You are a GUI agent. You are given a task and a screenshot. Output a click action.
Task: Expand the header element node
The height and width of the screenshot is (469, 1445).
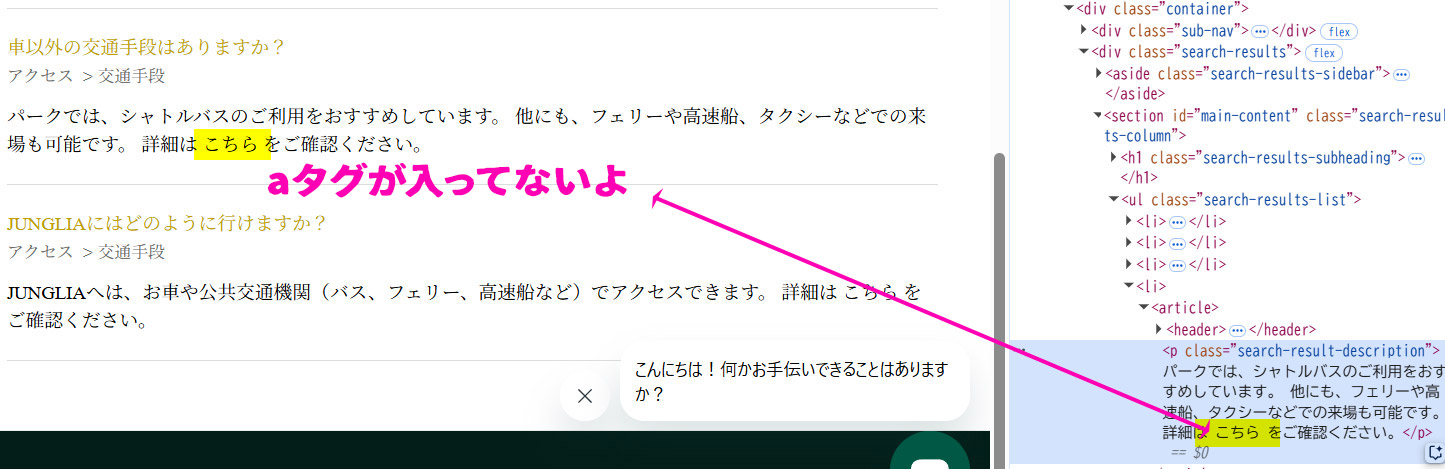[1159, 330]
